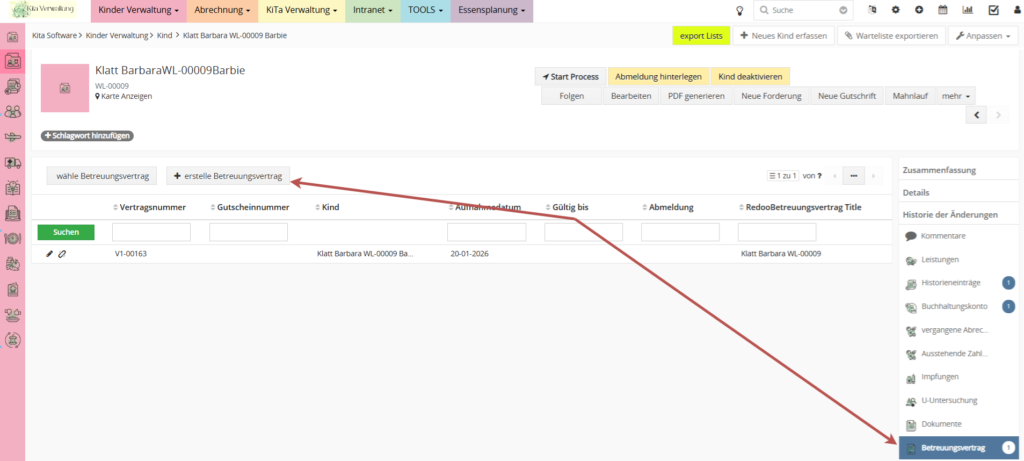
Task: Click 'erstelle Betreuungsvertrag' button
Action: [228, 176]
